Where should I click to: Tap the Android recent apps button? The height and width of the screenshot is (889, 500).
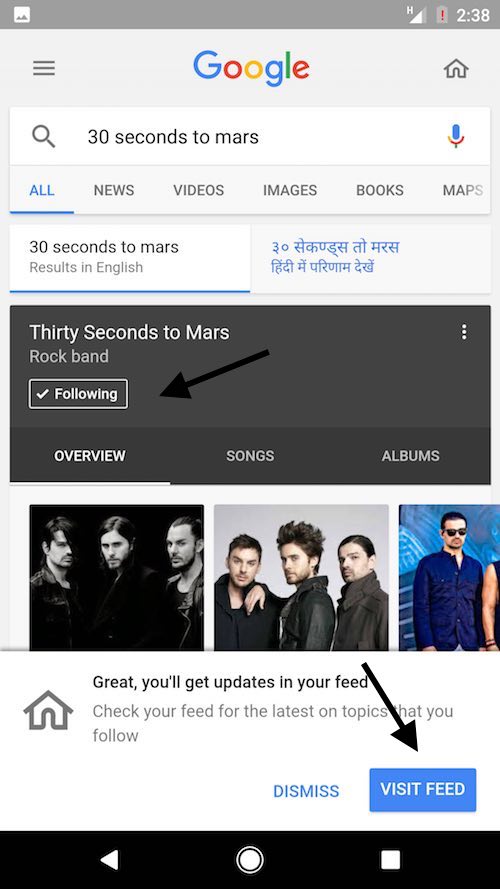tap(391, 860)
